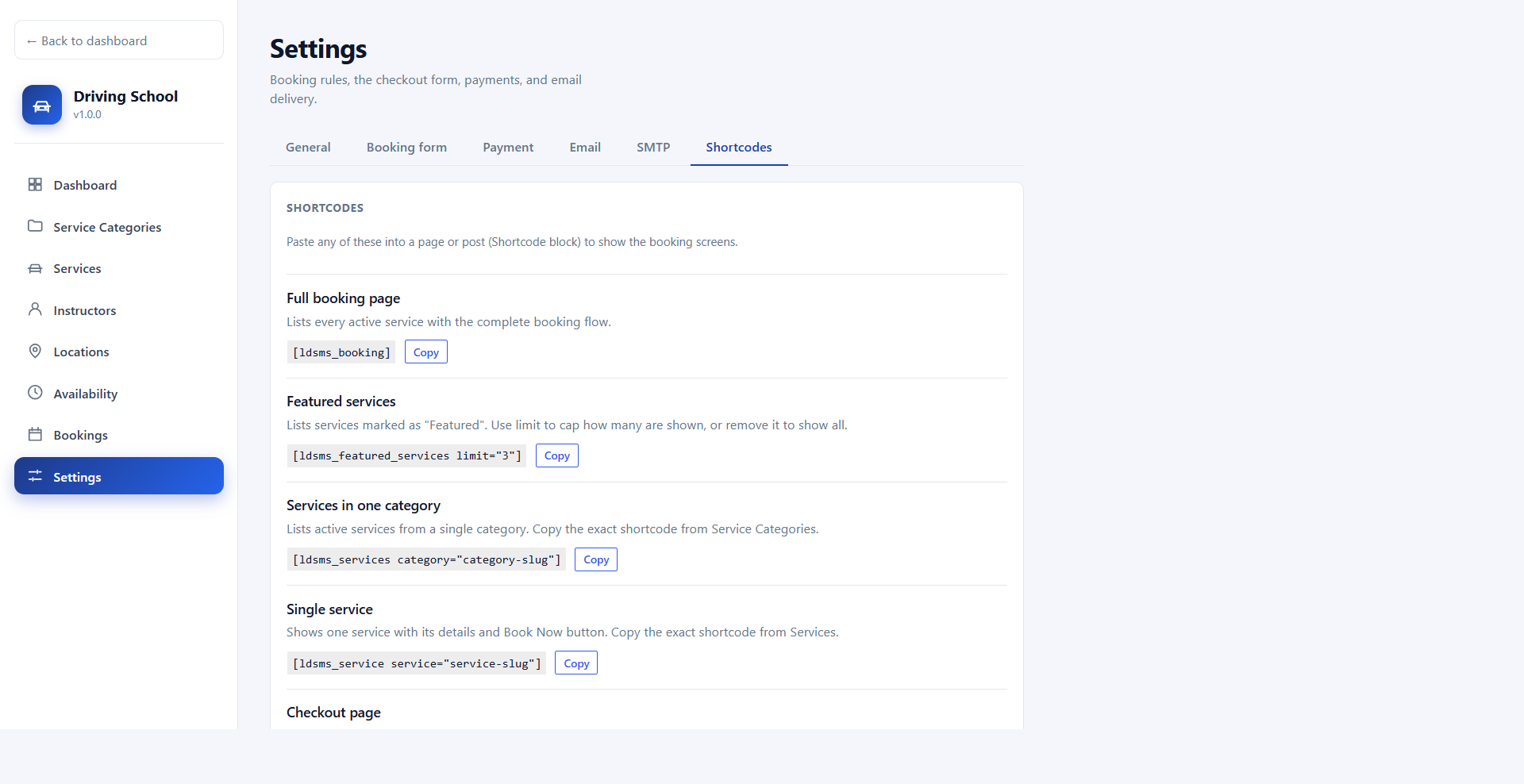Click the Settings sliders icon
This screenshot has height=784, width=1524.
35,476
